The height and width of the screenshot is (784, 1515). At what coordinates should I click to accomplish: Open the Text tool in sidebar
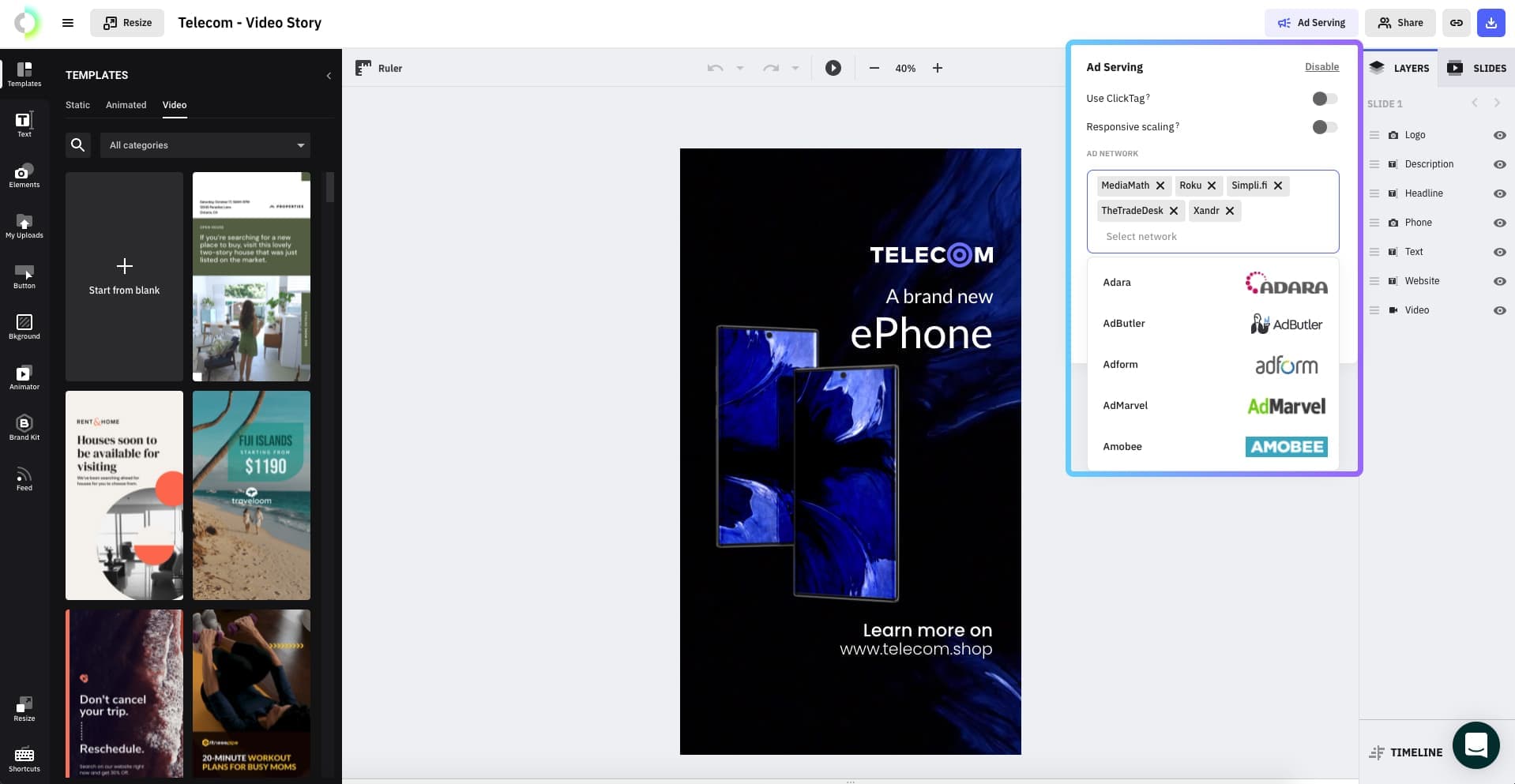[x=24, y=124]
